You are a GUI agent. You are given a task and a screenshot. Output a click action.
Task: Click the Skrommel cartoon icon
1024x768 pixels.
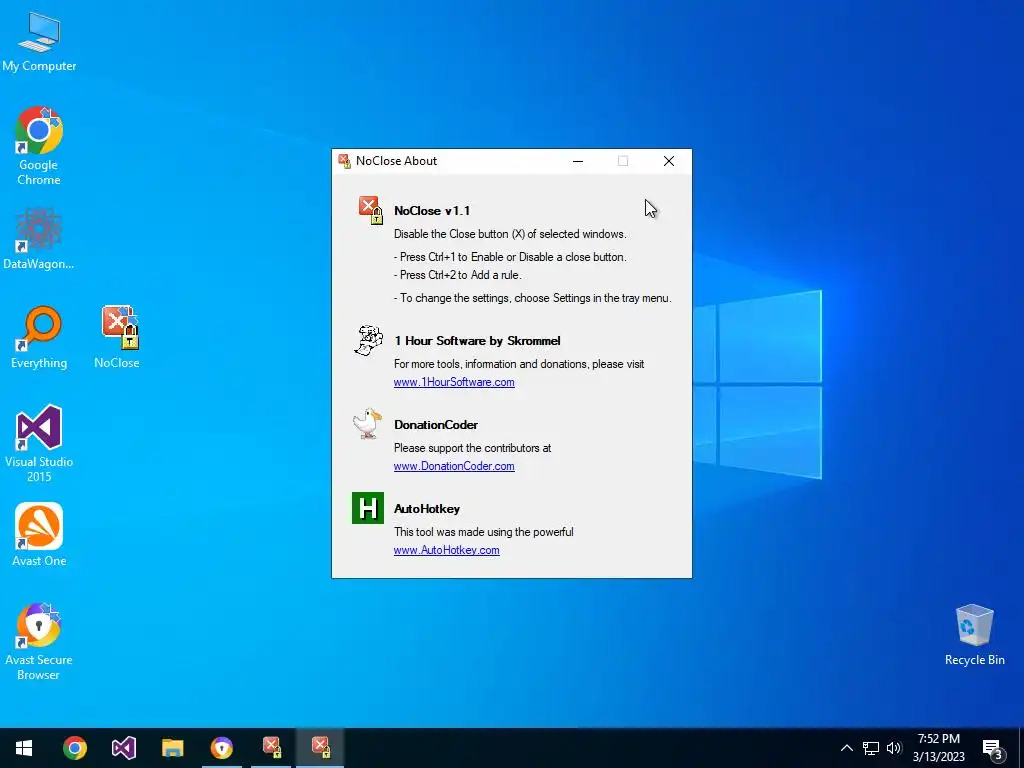pos(369,340)
